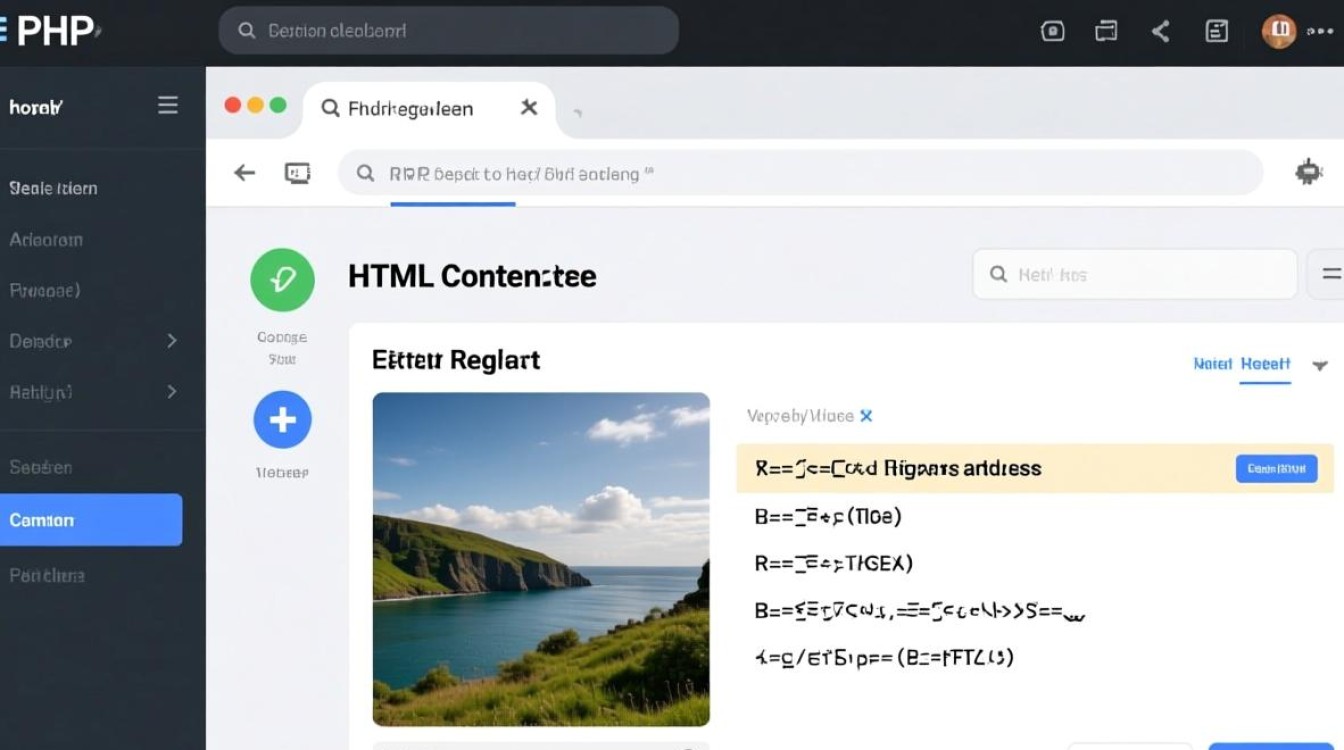Click the extension icon right of address bar
Image resolution: width=1344 pixels, height=750 pixels.
point(1308,172)
